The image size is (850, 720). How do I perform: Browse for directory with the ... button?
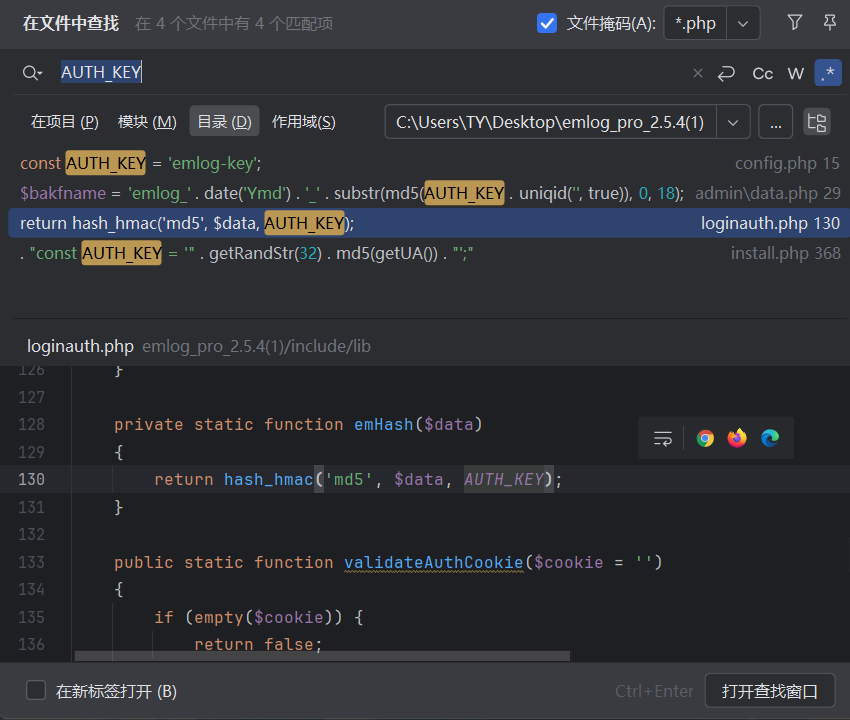776,122
